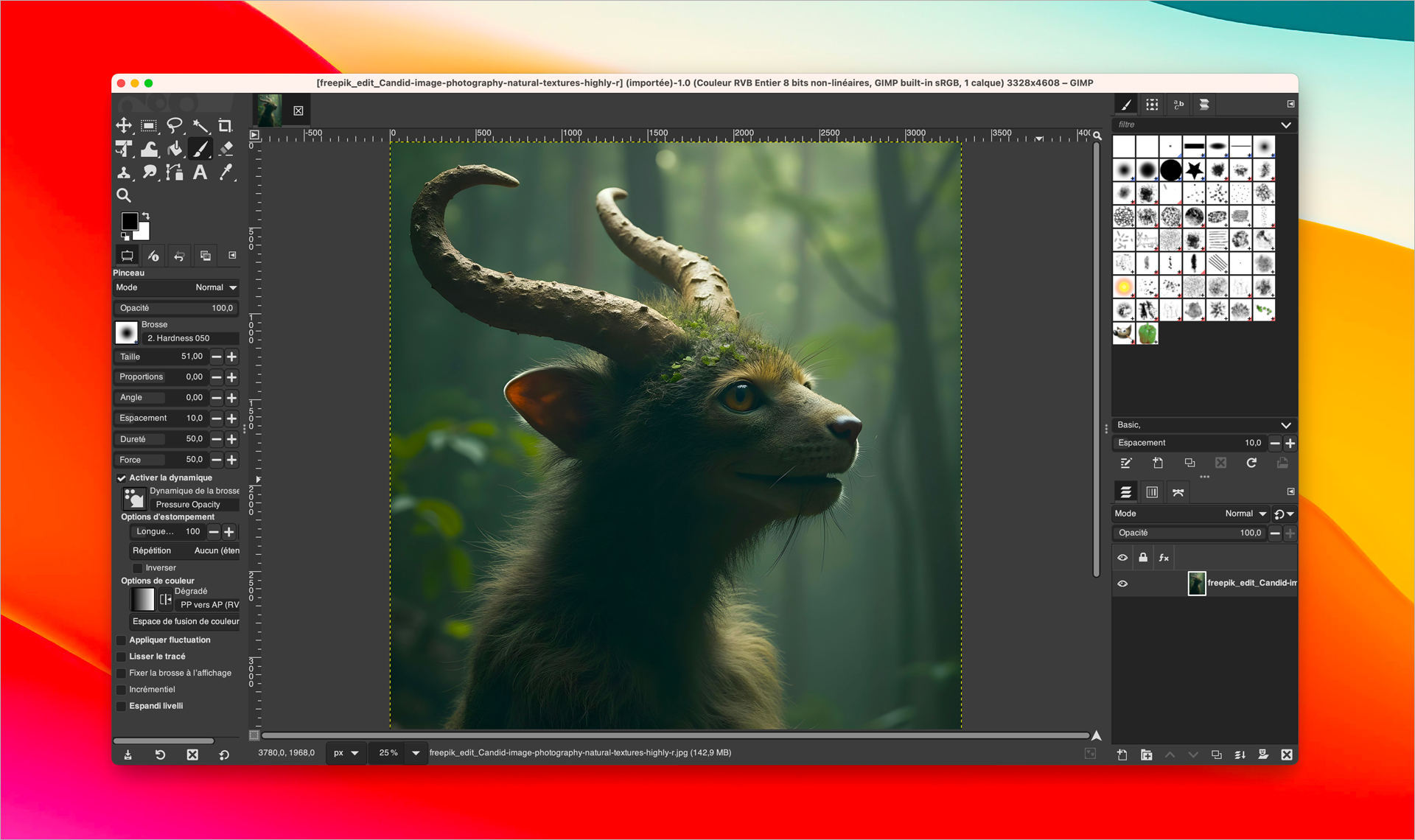Switch to the Patterns tab in brushes dock
Viewport: 1415px width, 840px height.
tap(1152, 105)
